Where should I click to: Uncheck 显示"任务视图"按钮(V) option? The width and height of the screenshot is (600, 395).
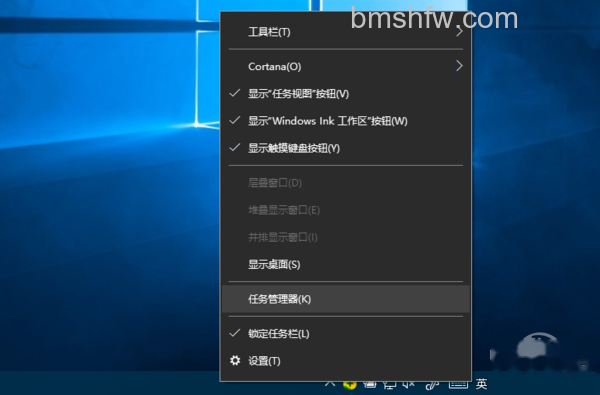(x=346, y=94)
